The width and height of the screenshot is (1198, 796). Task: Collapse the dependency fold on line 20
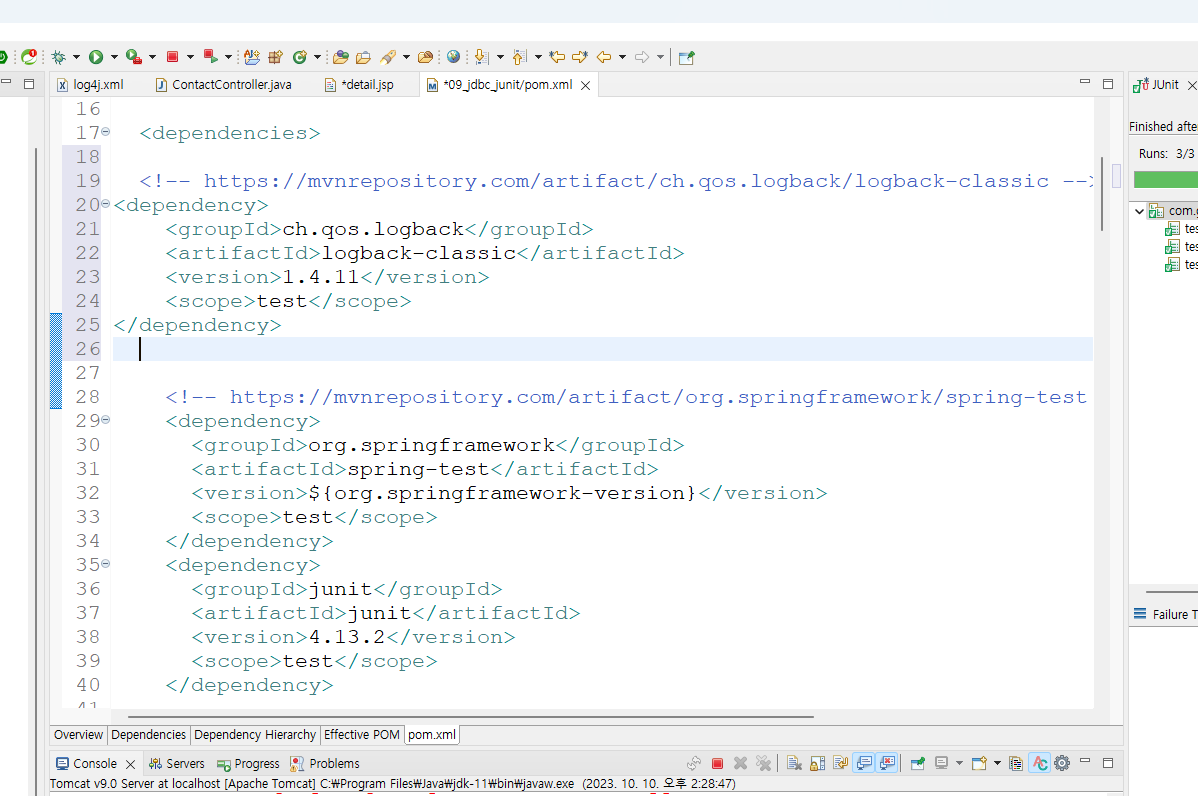(105, 204)
